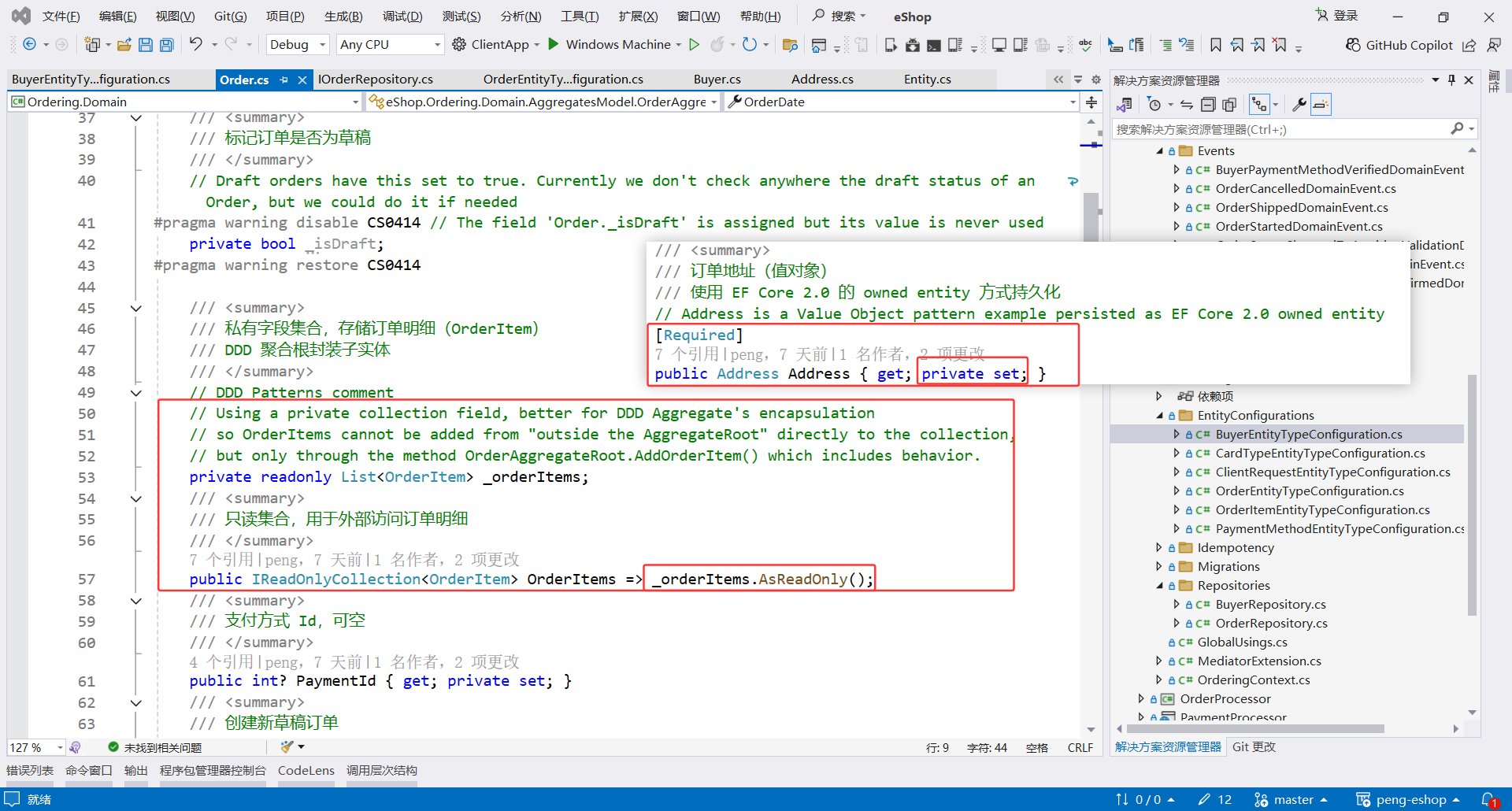
Task: Click the Undo arrow icon
Action: click(196, 45)
